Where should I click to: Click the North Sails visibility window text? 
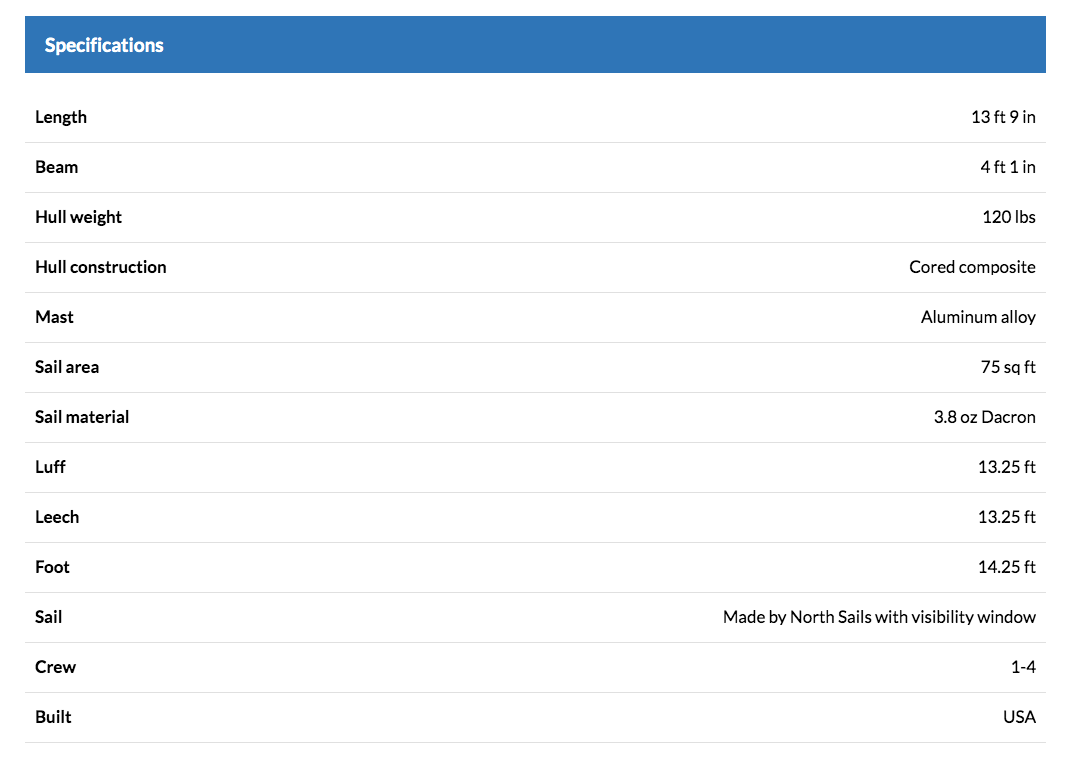coord(879,617)
